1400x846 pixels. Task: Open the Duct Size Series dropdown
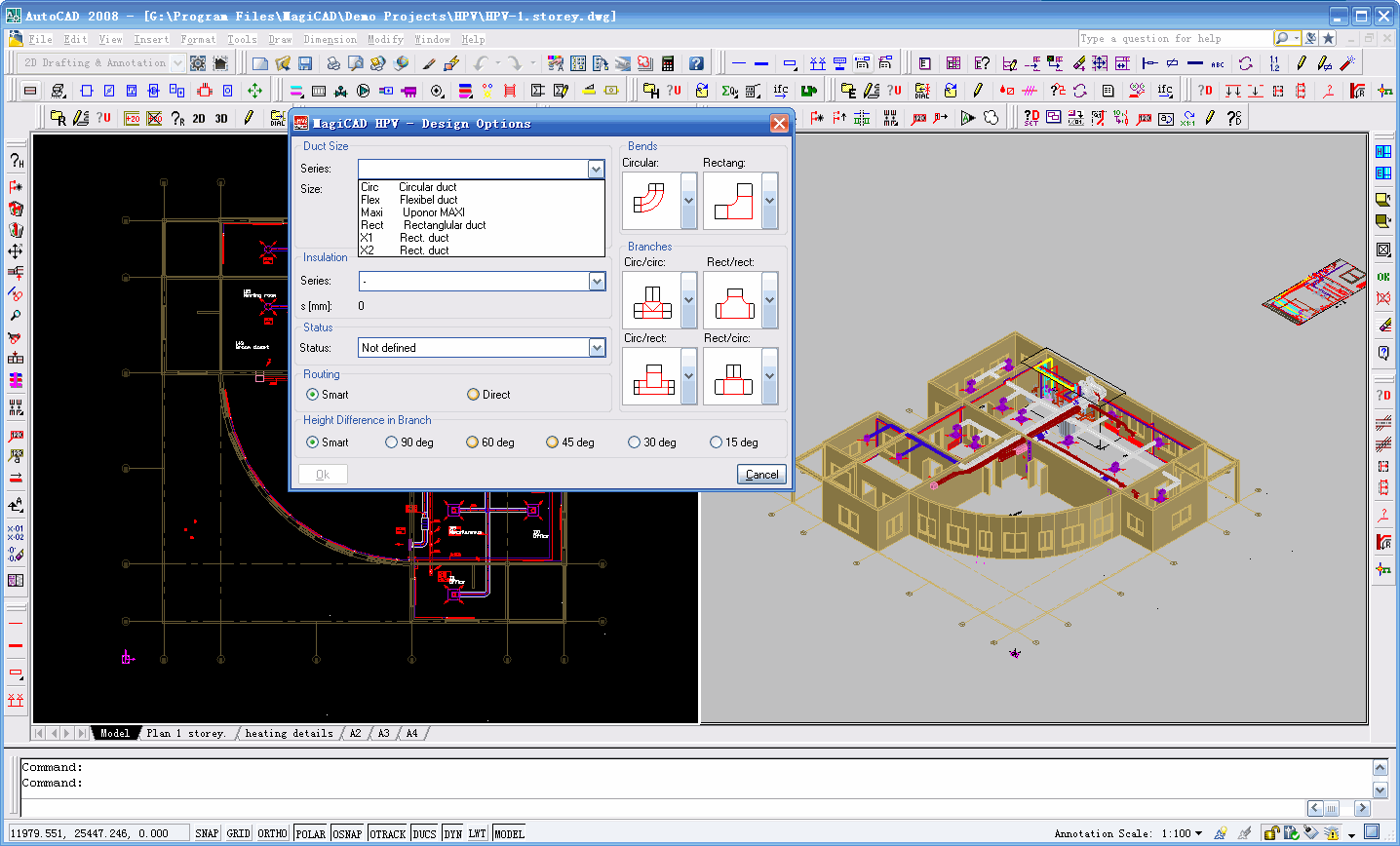[x=596, y=169]
